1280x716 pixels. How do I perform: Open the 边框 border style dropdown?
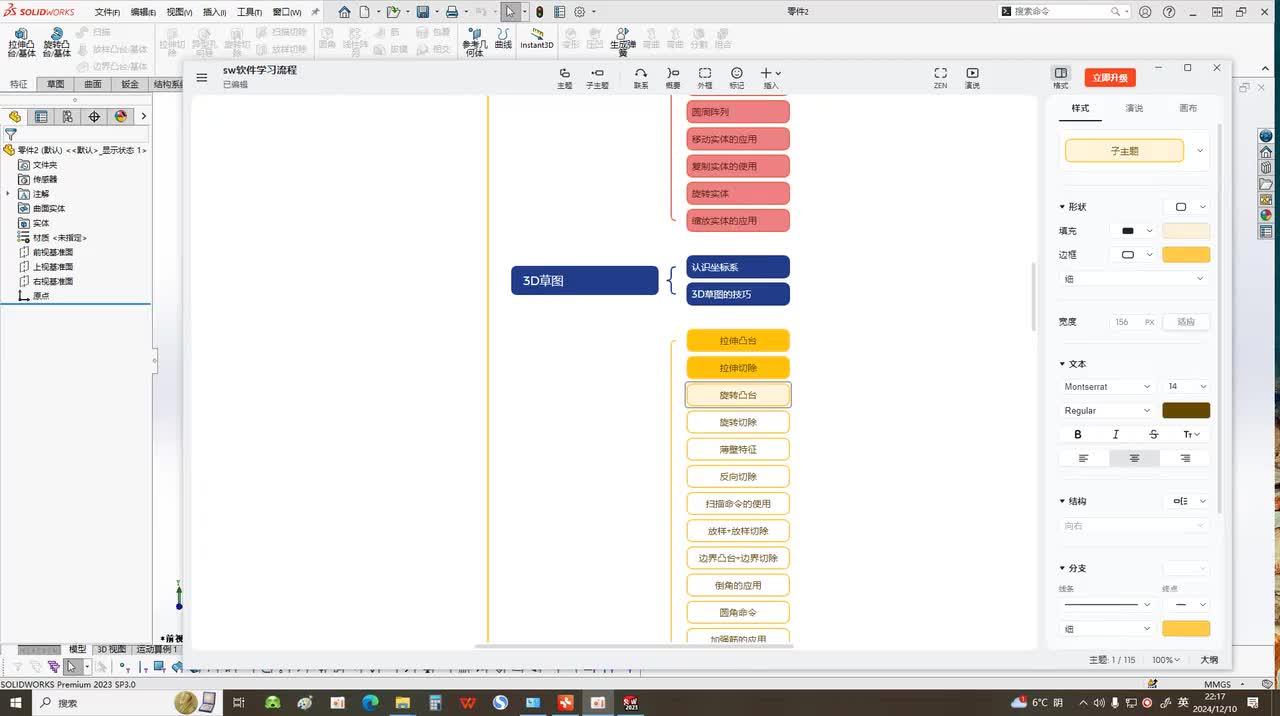tap(1134, 255)
